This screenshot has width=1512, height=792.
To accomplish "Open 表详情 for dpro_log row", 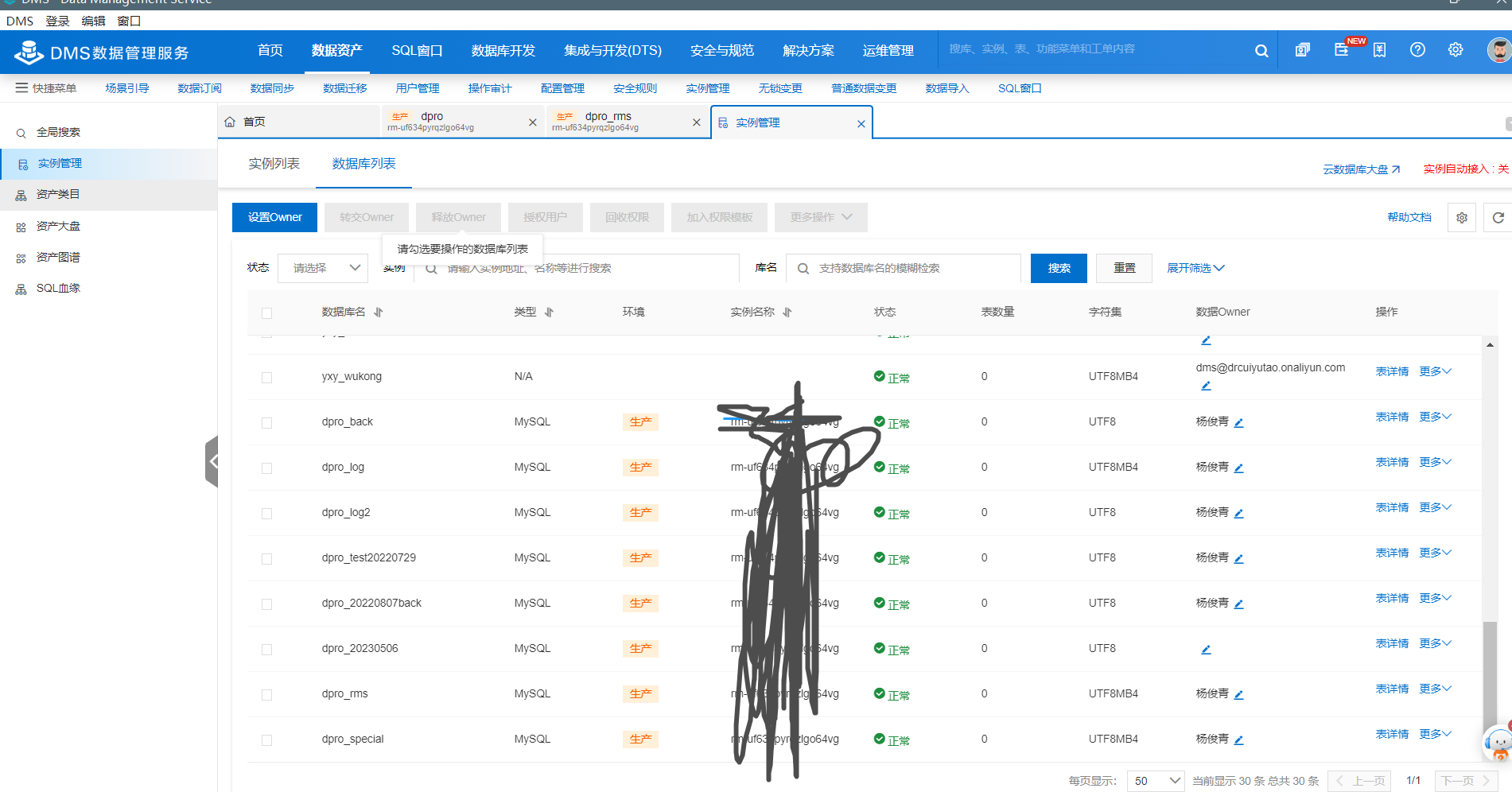I will pyautogui.click(x=1392, y=462).
